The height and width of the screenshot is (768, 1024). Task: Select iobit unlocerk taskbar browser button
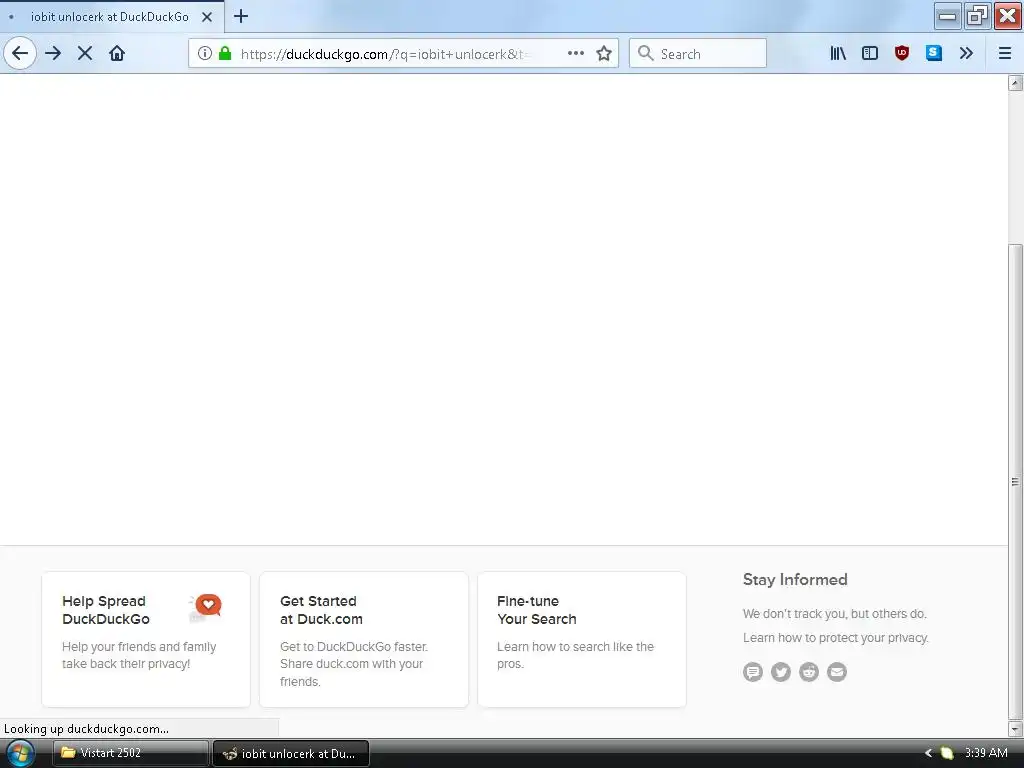click(291, 753)
